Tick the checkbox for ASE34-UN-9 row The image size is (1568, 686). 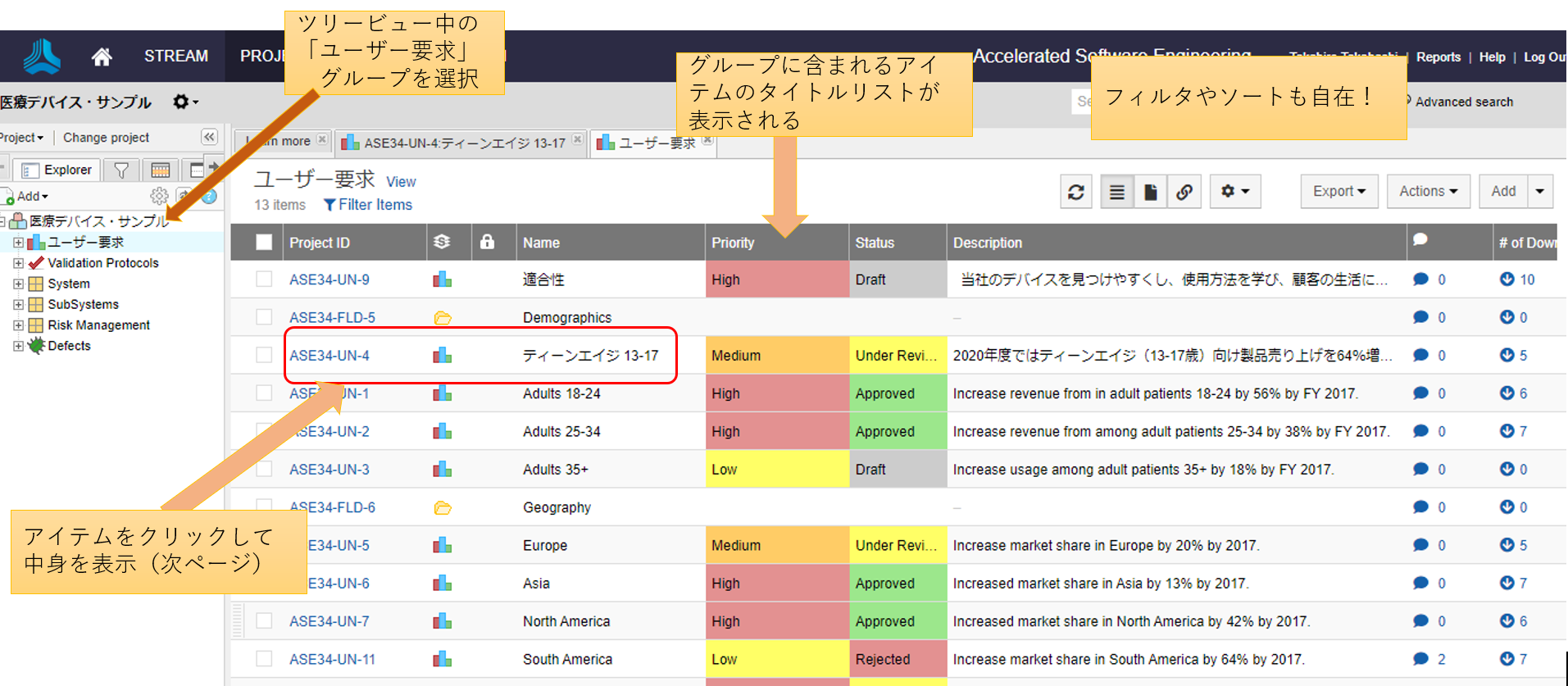pyautogui.click(x=264, y=279)
